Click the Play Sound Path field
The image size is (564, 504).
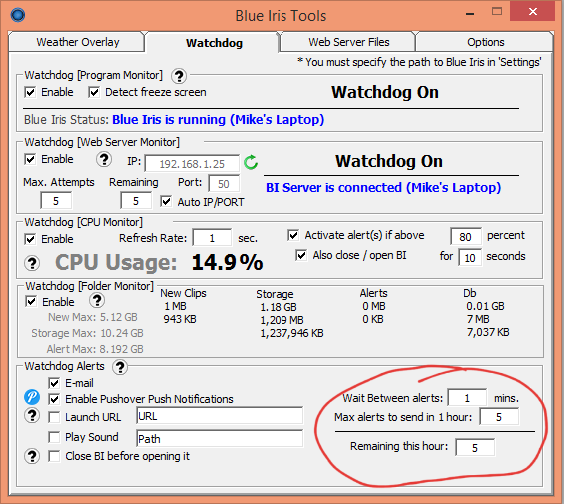click(x=220, y=439)
